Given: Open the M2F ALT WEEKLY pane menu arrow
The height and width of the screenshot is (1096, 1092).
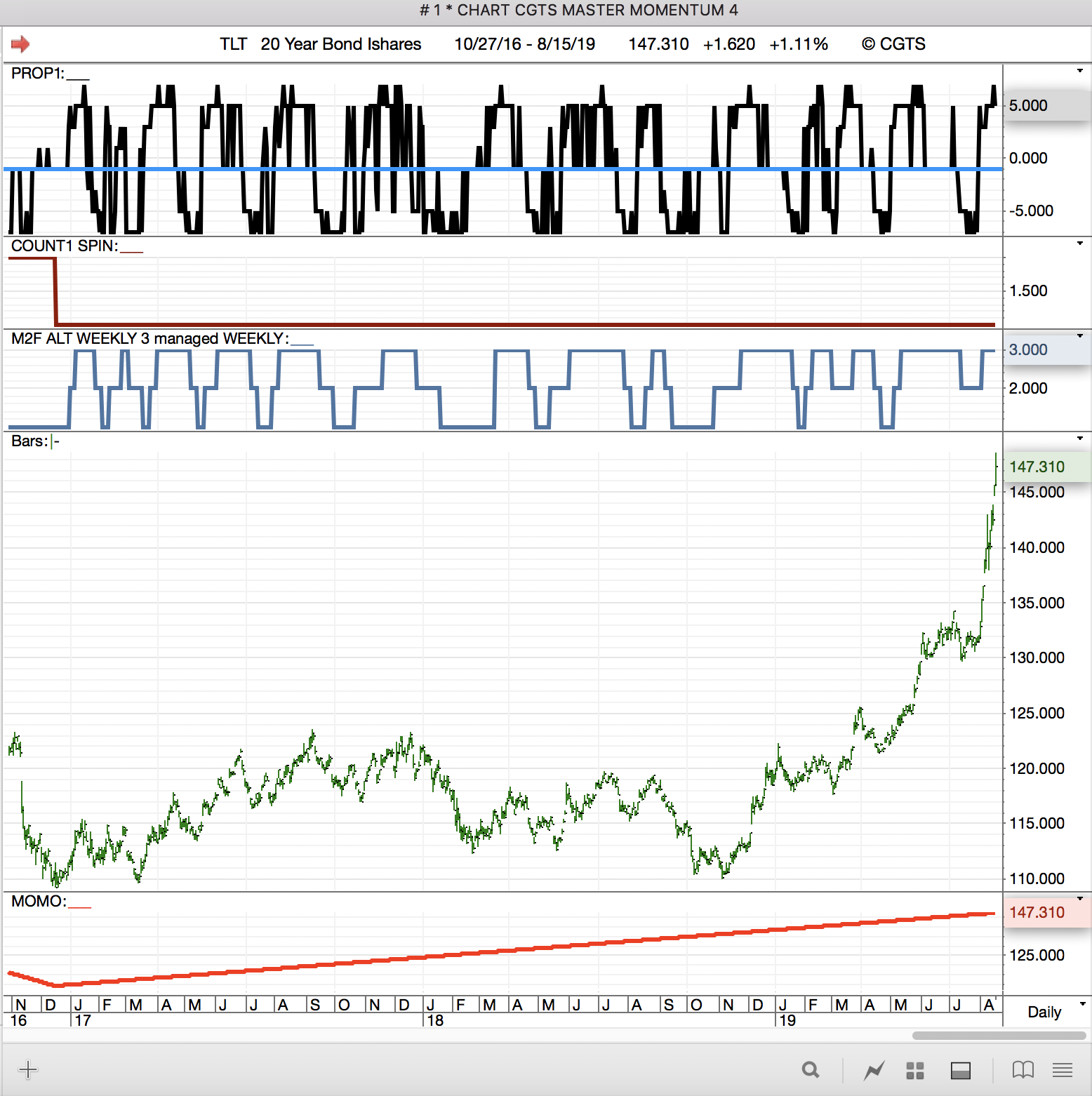Looking at the screenshot, I should click(x=1080, y=336).
